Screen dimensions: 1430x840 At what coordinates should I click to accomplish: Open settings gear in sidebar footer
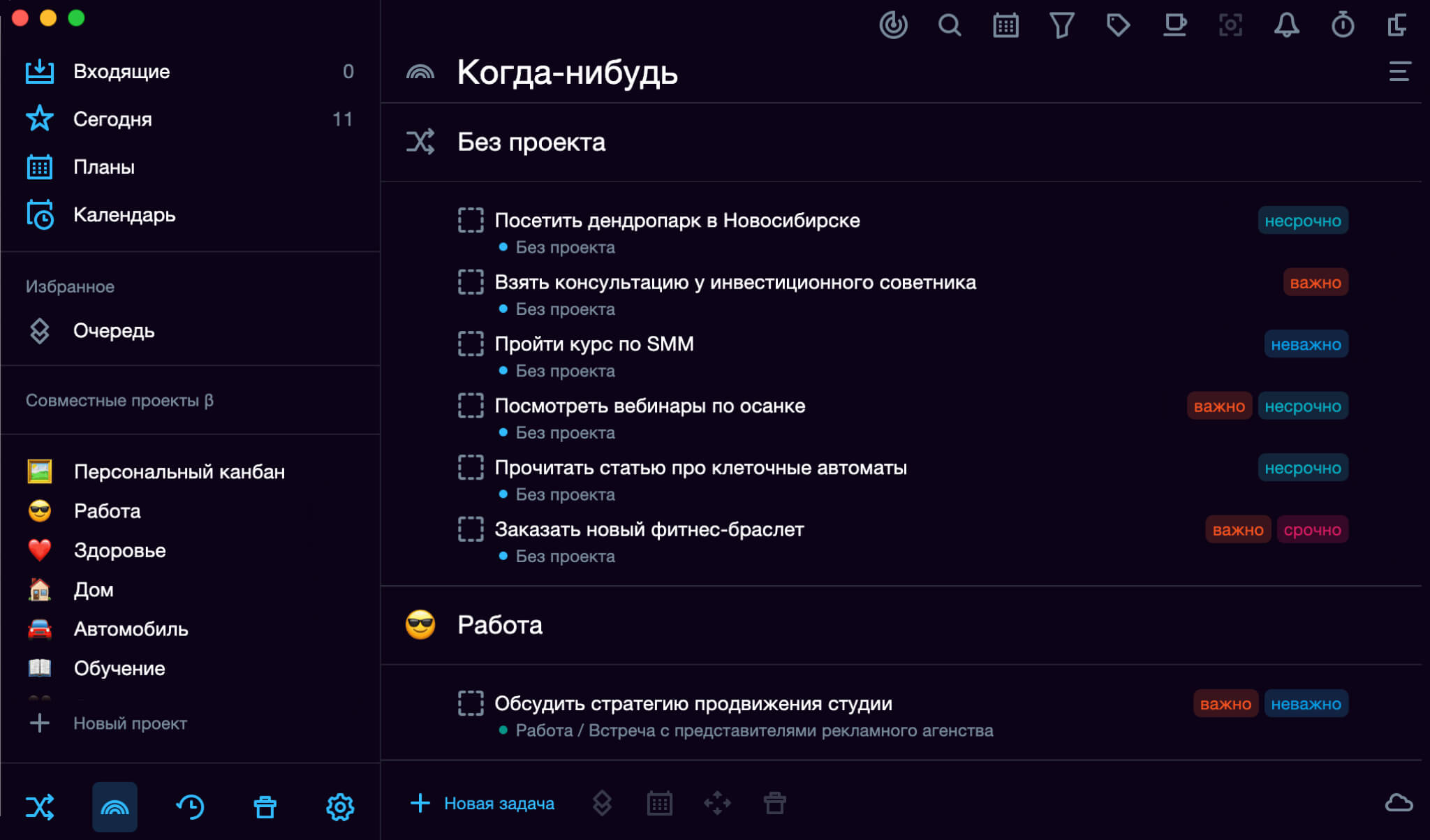click(x=340, y=806)
